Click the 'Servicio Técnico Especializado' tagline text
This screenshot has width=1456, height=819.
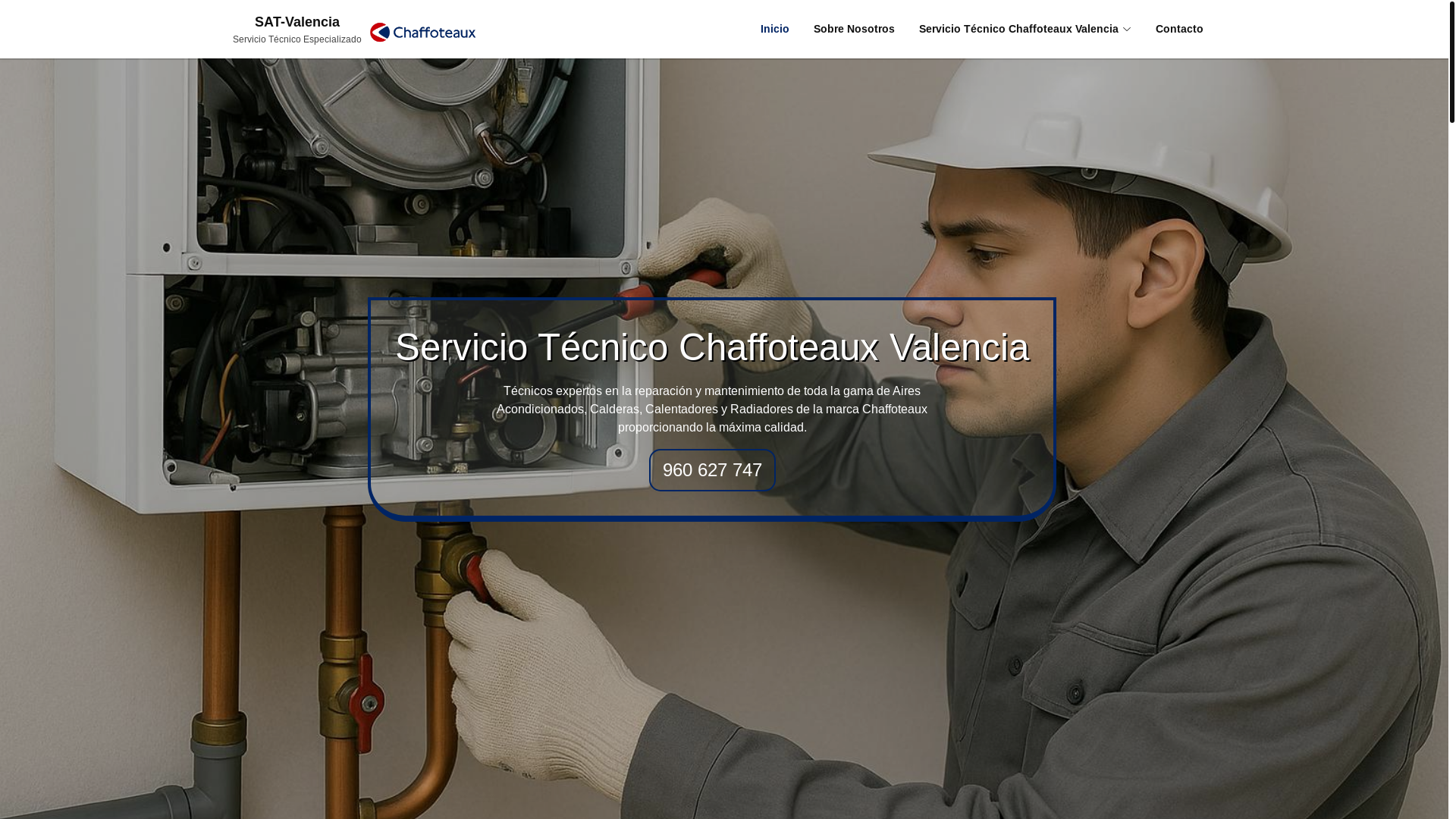[297, 39]
